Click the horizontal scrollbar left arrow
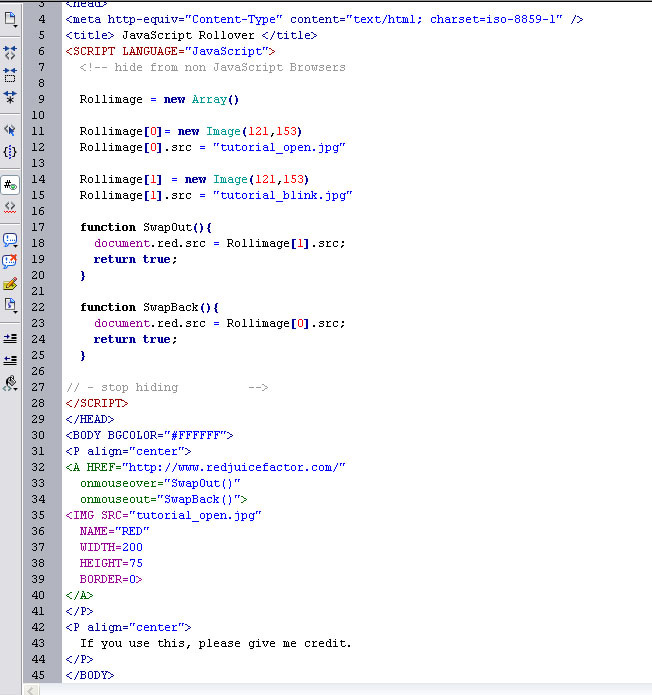 pyautogui.click(x=31, y=690)
